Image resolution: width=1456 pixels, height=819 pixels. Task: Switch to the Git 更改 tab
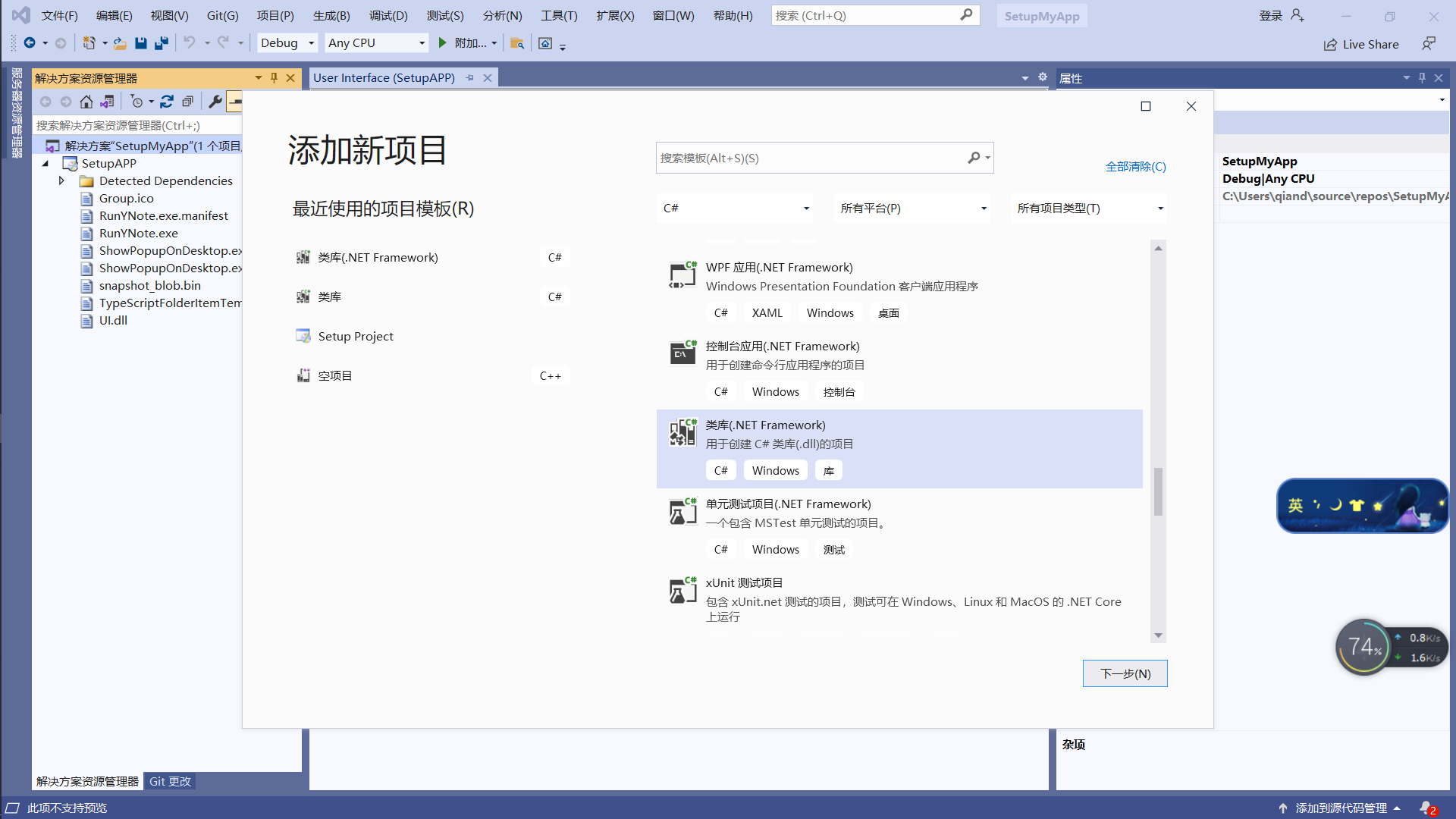coord(170,781)
